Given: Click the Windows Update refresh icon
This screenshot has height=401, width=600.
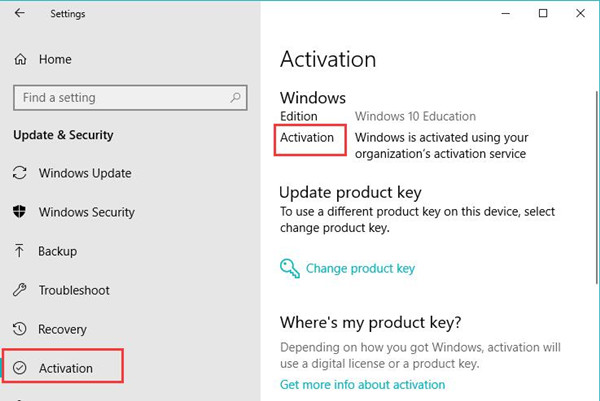Looking at the screenshot, I should 20,173.
